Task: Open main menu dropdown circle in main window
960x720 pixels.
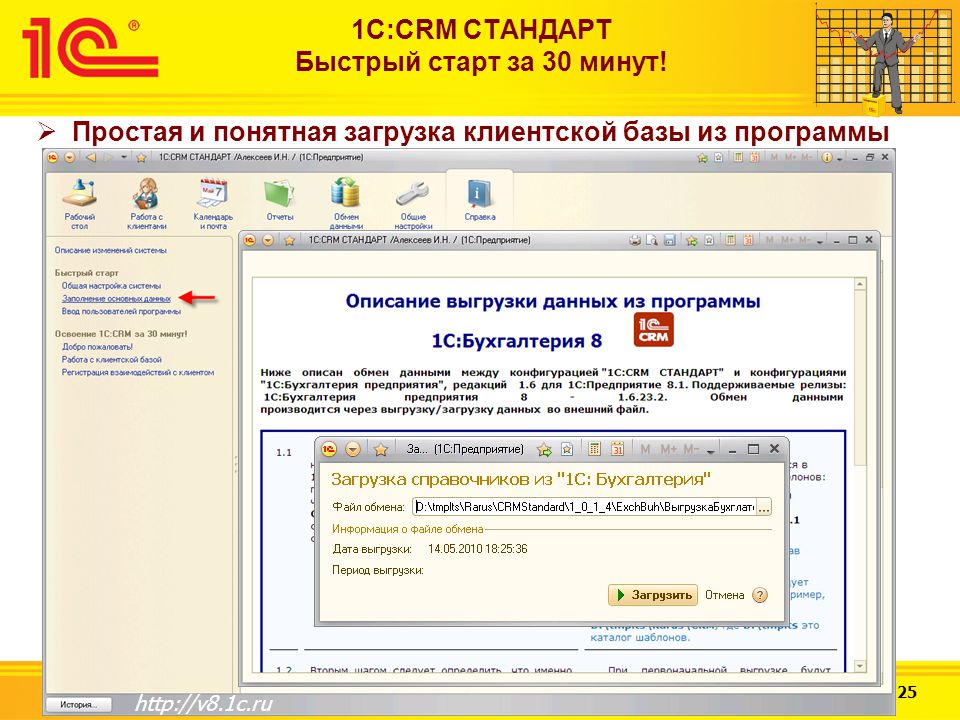Action: (70, 157)
